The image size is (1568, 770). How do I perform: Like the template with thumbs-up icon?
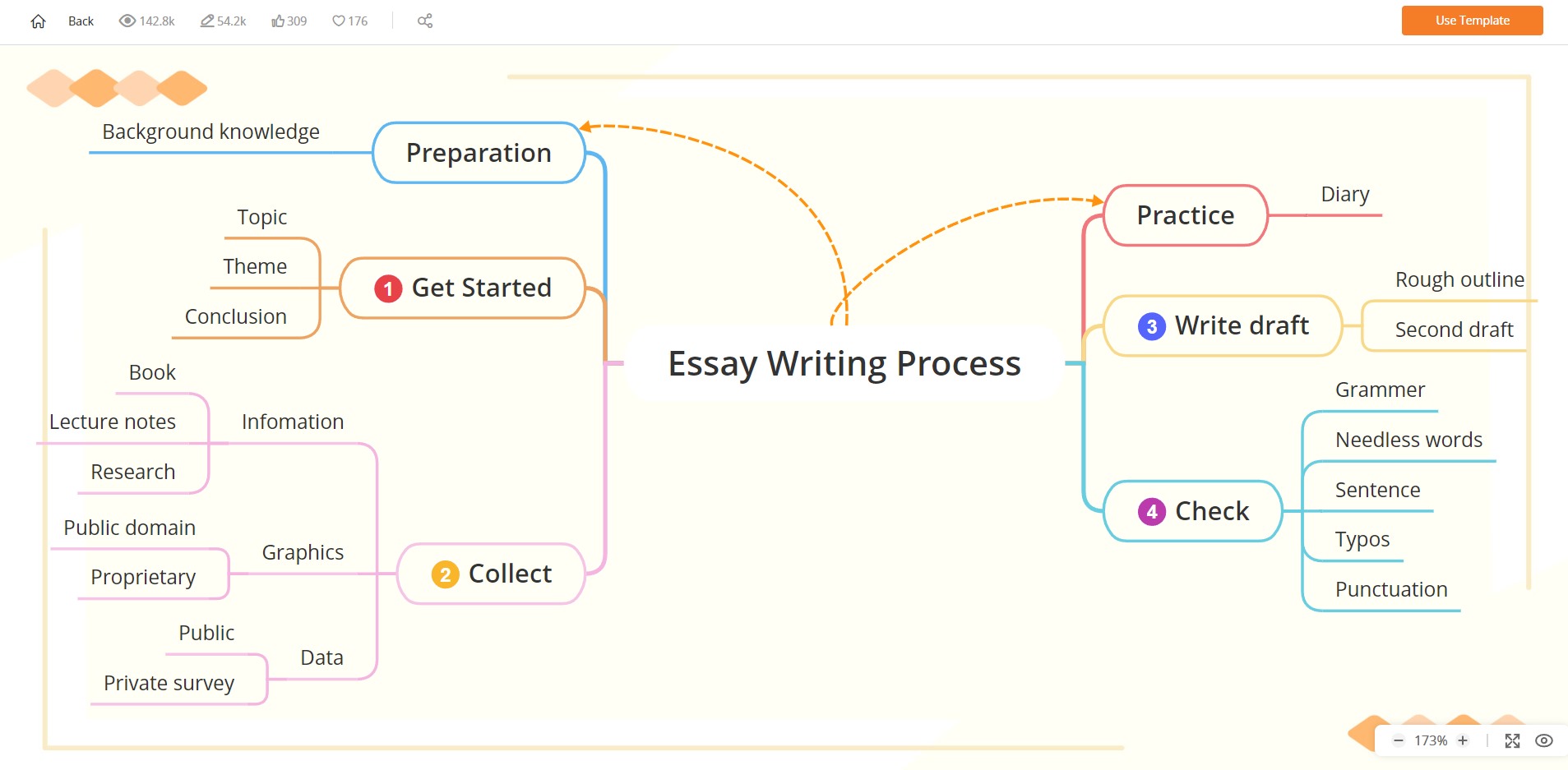[278, 21]
